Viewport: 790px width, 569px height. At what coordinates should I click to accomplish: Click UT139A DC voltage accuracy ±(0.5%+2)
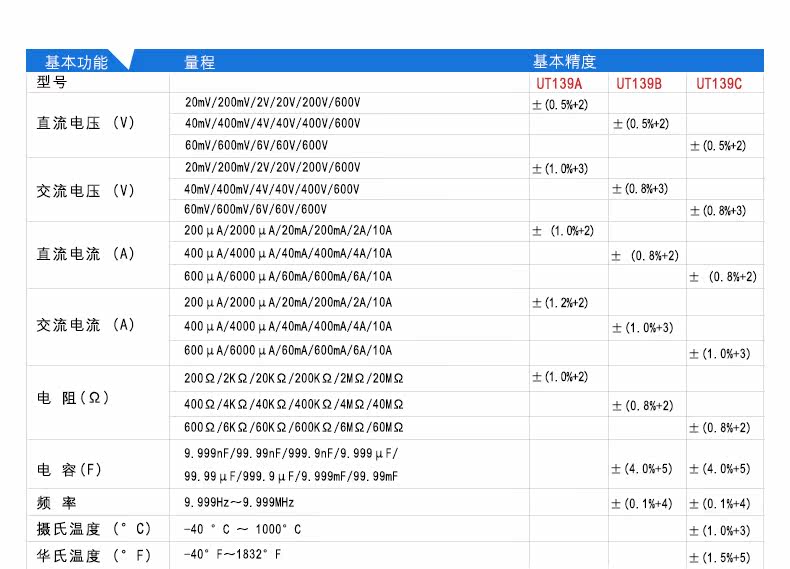tap(560, 105)
